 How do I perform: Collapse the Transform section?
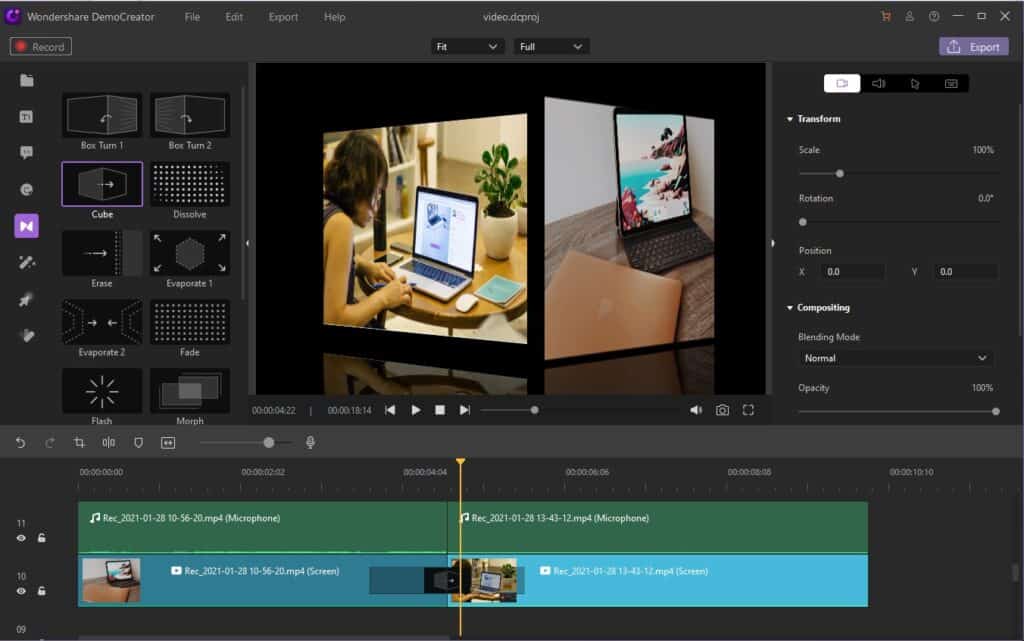point(790,119)
